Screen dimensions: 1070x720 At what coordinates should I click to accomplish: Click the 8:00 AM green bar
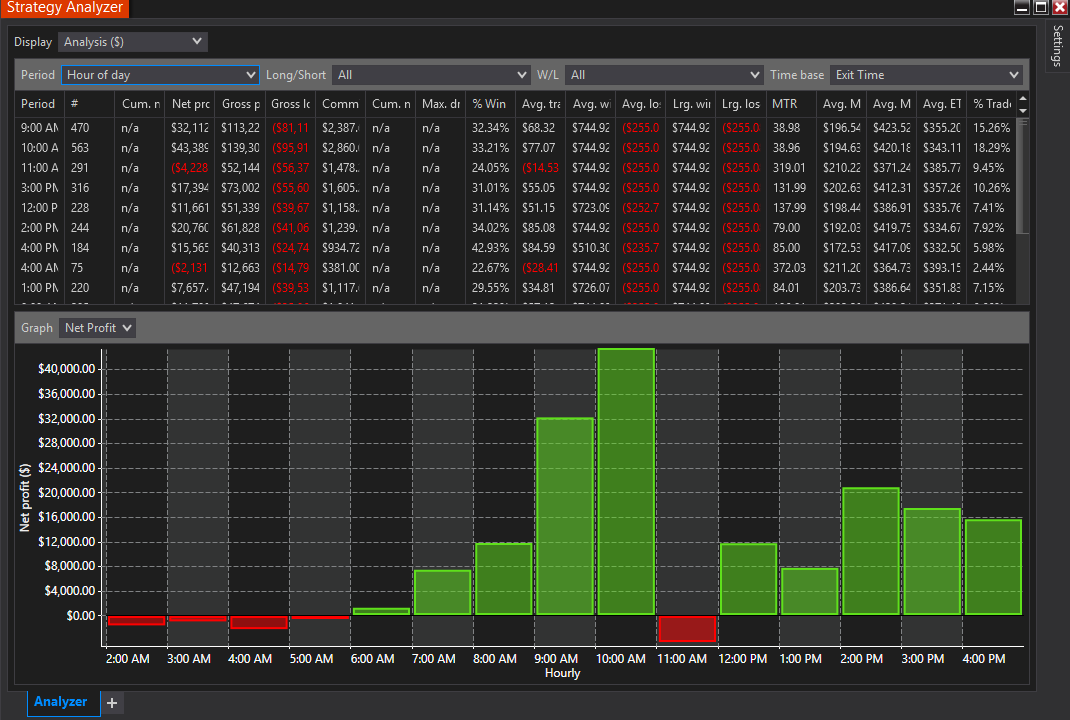[x=504, y=579]
